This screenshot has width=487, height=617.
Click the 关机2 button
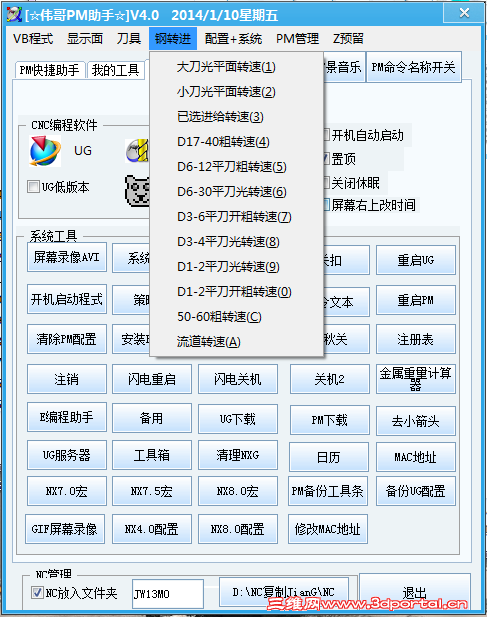click(x=330, y=379)
